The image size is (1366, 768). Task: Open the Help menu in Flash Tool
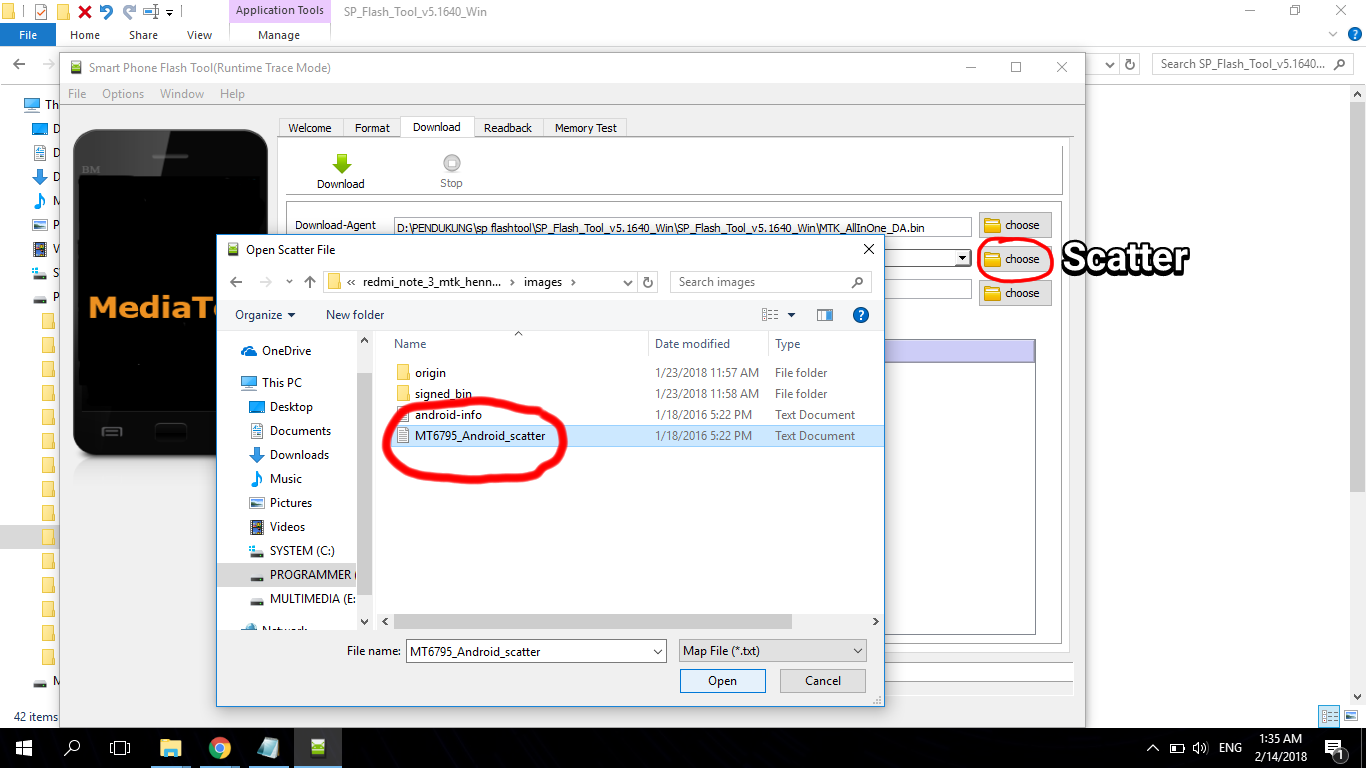(232, 94)
